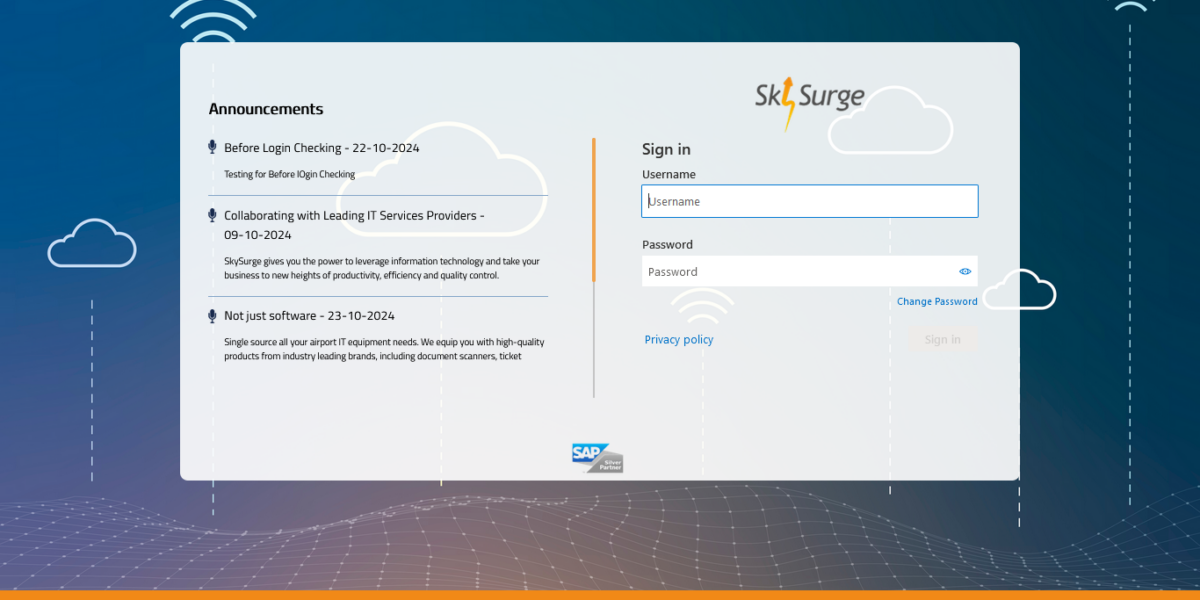Image resolution: width=1200 pixels, height=600 pixels.
Task: Click the orange announcements scrollbar thumb
Action: pos(594,210)
